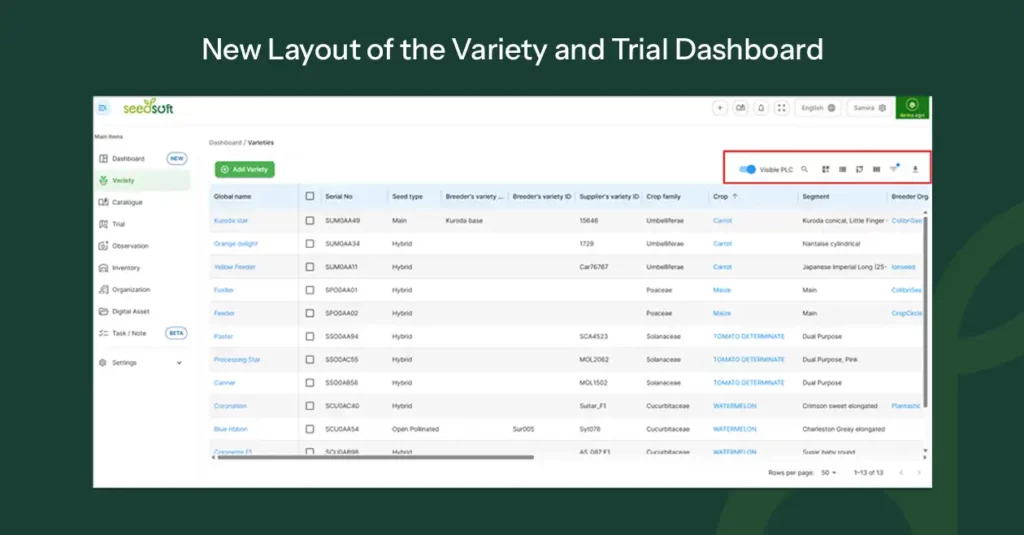
Task: Click the download export icon
Action: pos(915,169)
